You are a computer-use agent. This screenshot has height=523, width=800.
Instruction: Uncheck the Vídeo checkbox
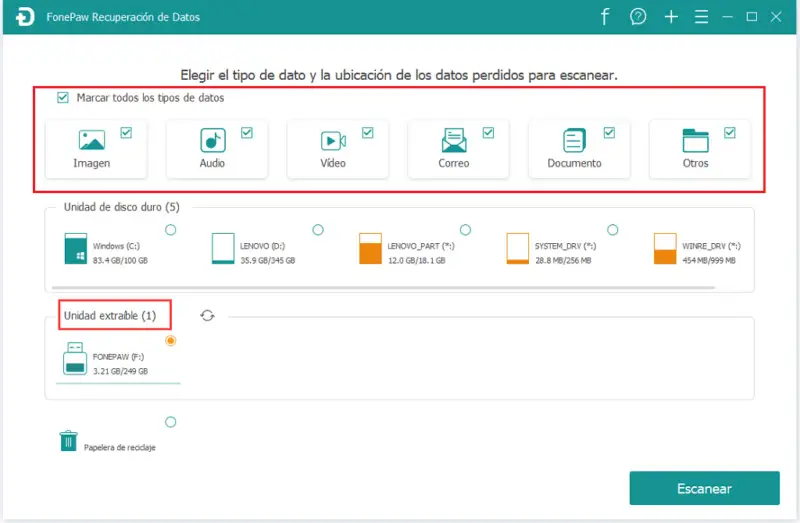point(367,133)
